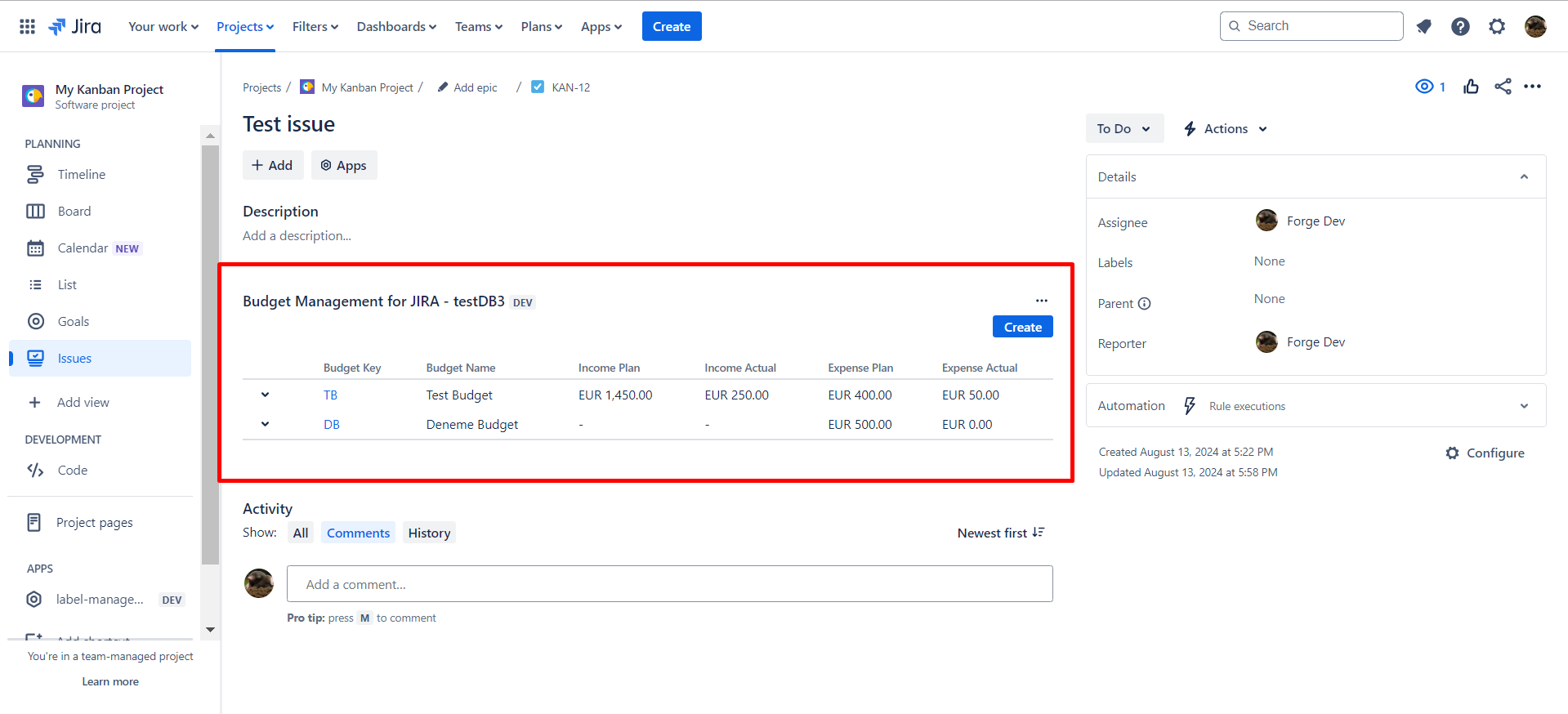Click the Add epic pencil icon
Viewport: 1568px width, 714px height.
[x=443, y=87]
